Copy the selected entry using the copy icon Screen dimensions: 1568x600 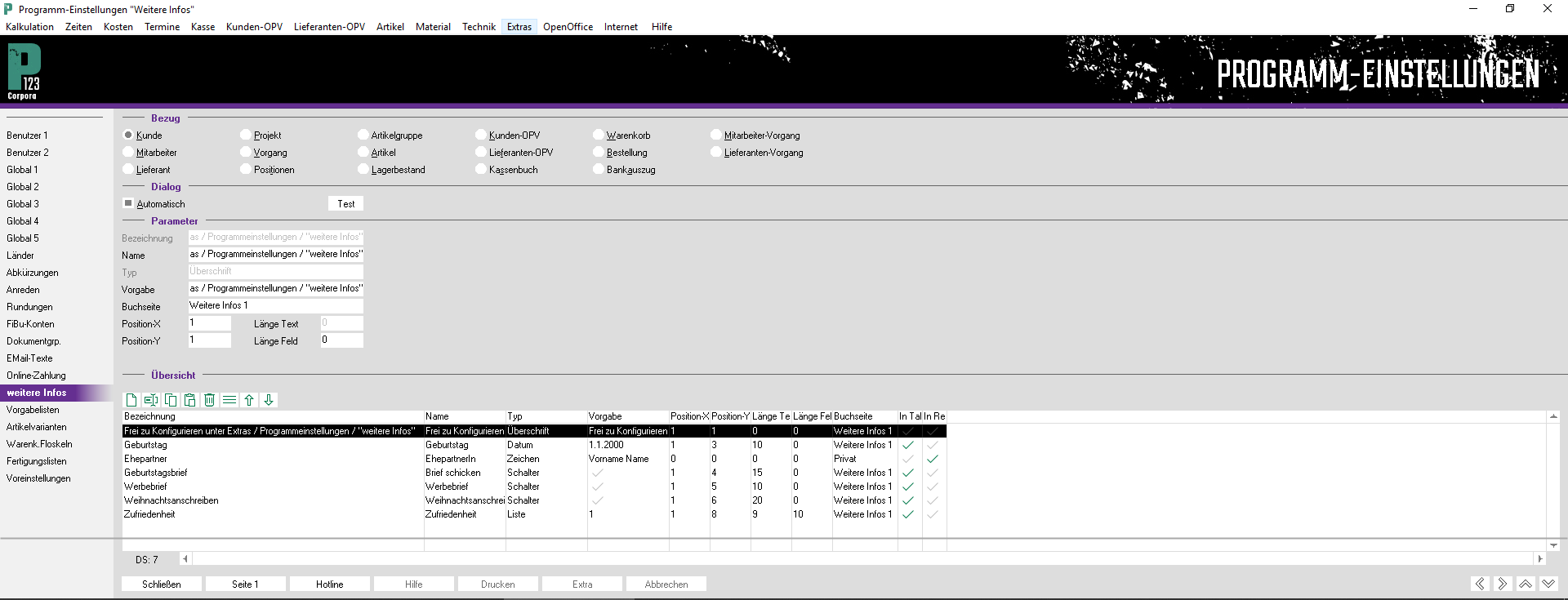171,400
